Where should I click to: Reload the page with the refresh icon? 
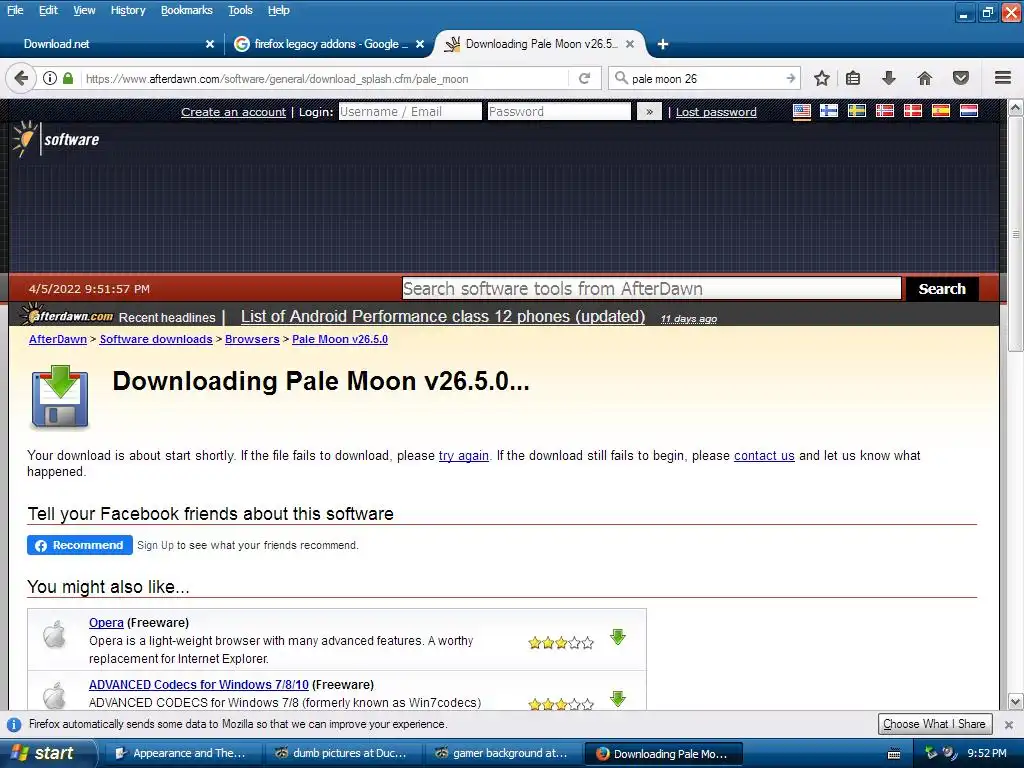click(584, 78)
